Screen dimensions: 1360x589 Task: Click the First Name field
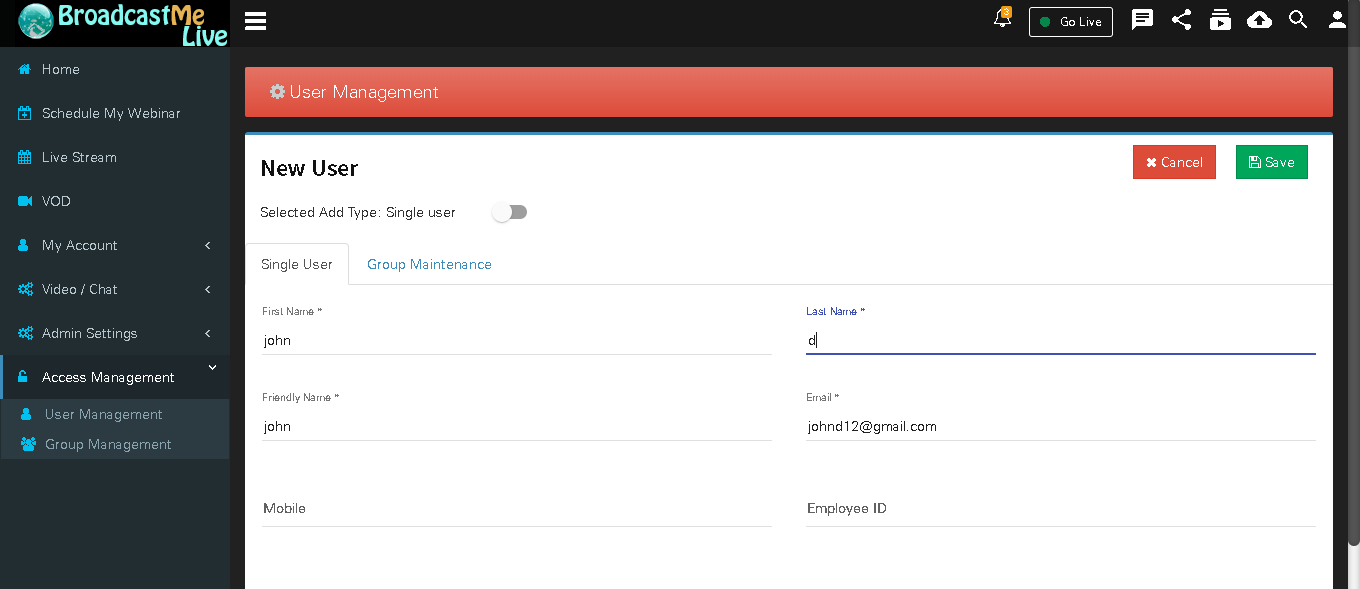[517, 340]
